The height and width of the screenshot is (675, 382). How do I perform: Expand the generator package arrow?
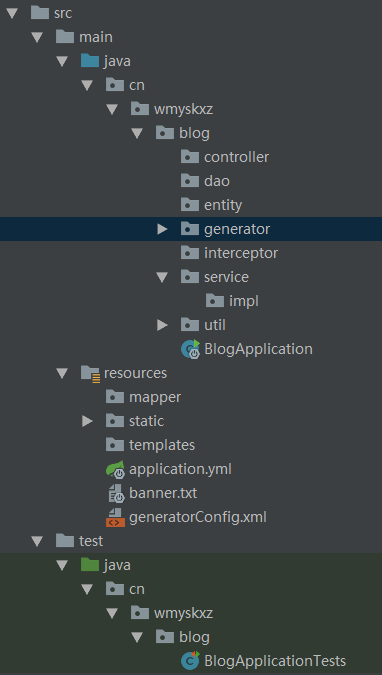tap(162, 229)
